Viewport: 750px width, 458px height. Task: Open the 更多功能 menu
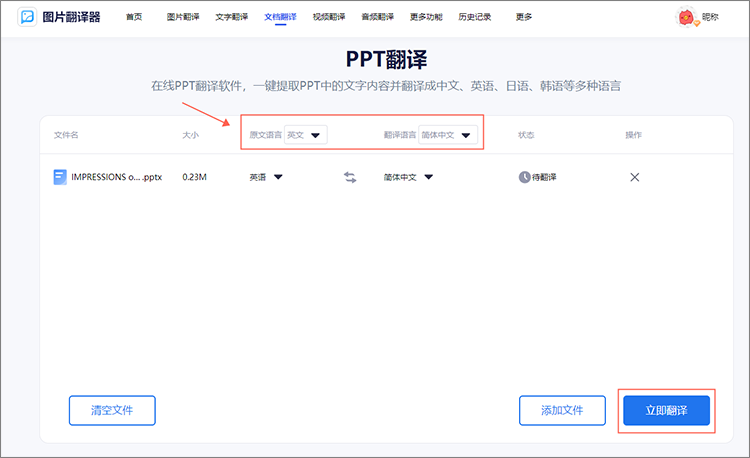pyautogui.click(x=426, y=17)
